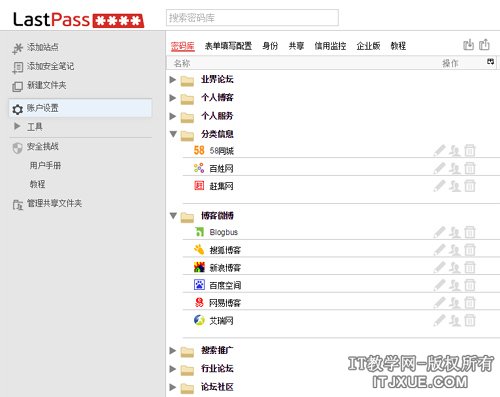The height and width of the screenshot is (397, 500).
Task: Select the 赶集网 site entry
Action: [221, 186]
